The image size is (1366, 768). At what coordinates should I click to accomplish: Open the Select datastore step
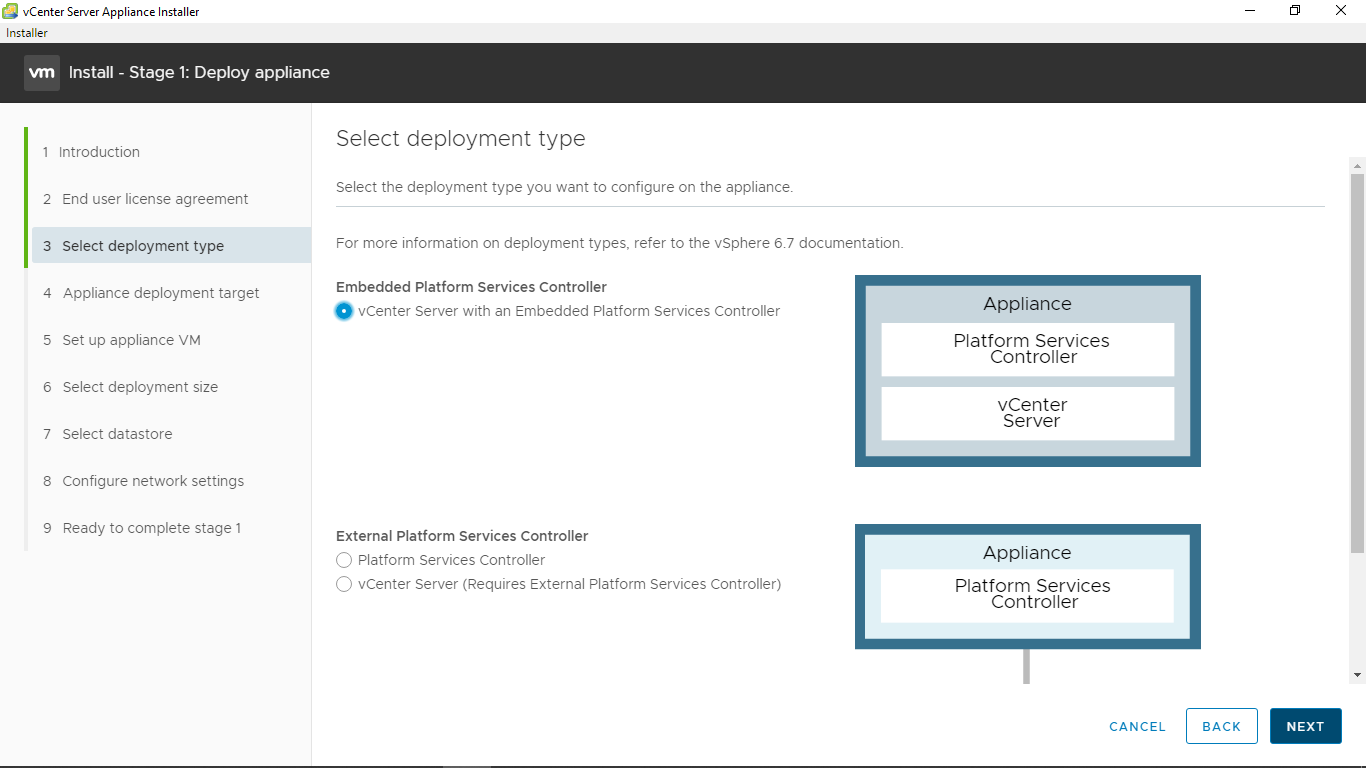pyautogui.click(x=117, y=434)
